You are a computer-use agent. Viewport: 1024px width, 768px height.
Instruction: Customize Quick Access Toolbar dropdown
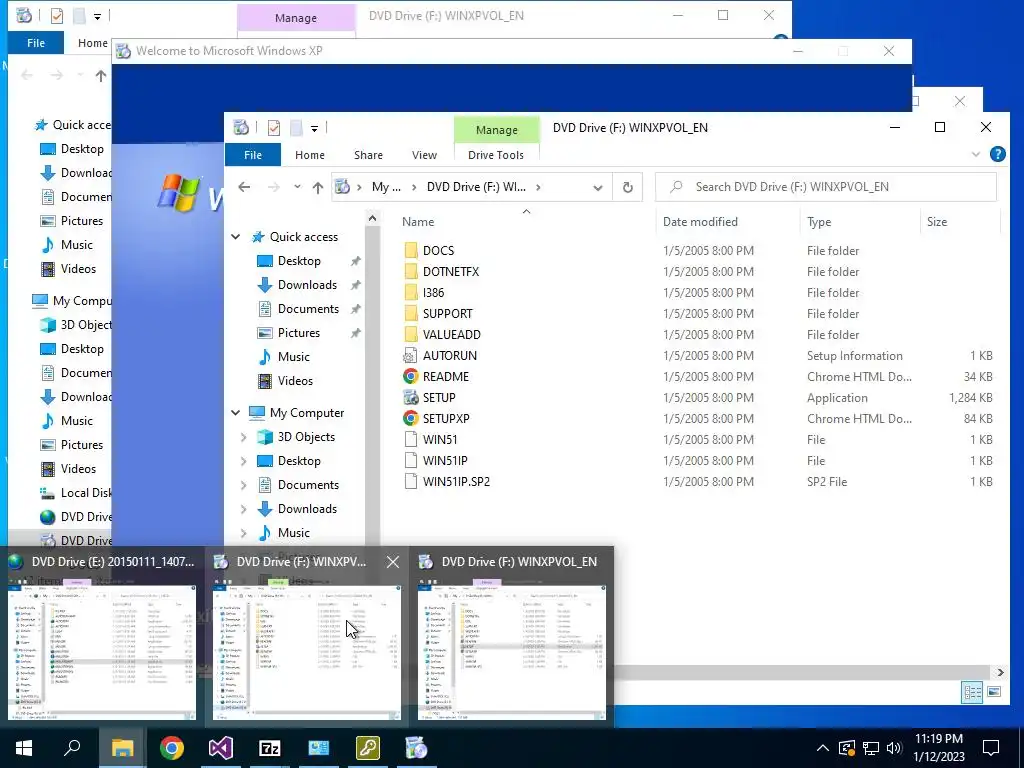tap(314, 129)
